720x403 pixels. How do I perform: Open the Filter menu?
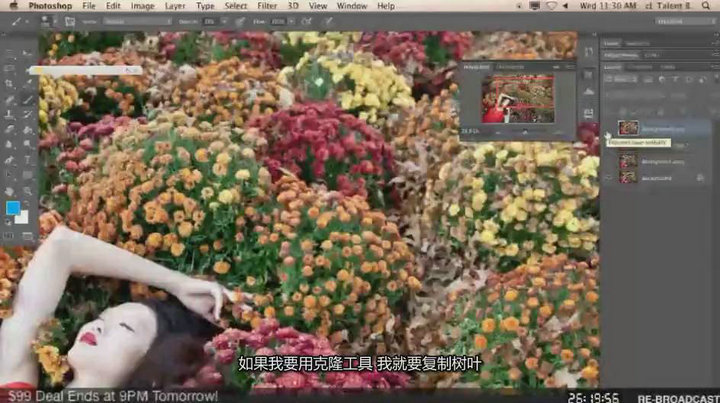(x=262, y=5)
